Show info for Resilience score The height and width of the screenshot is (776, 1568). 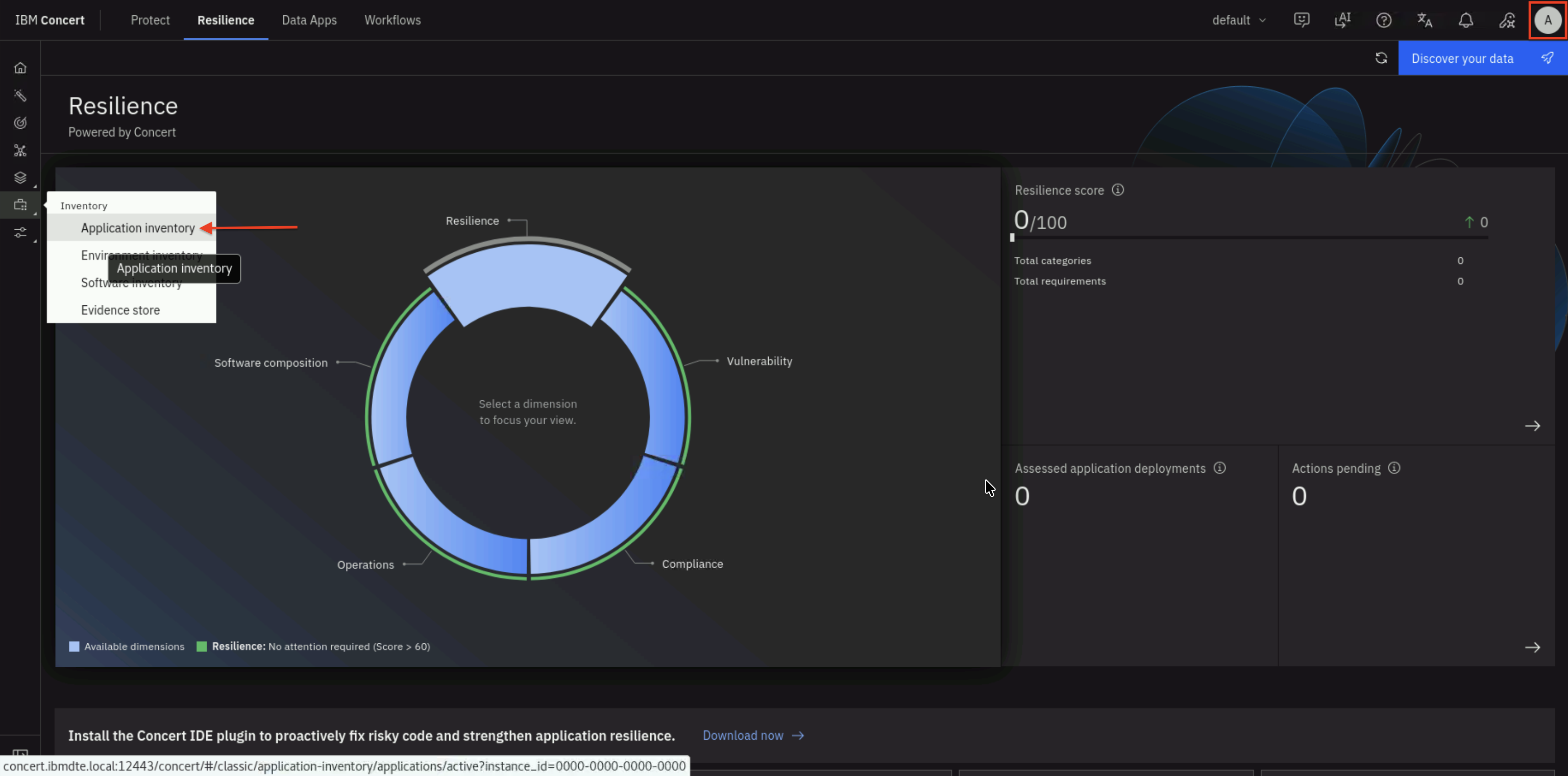pyautogui.click(x=1118, y=190)
